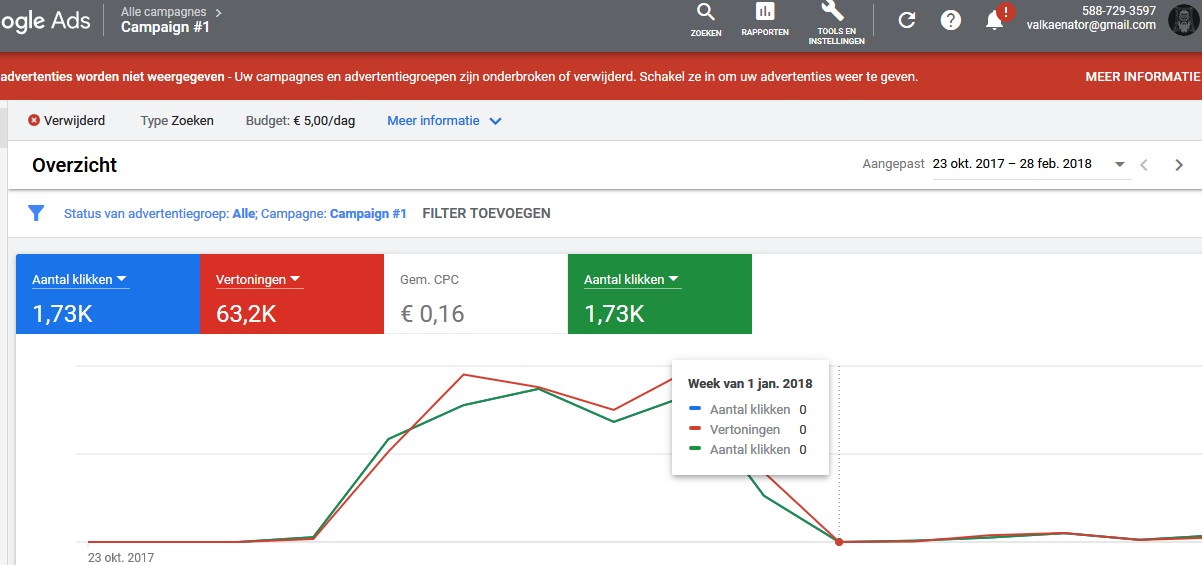Go to previous date period arrow

point(1145,165)
